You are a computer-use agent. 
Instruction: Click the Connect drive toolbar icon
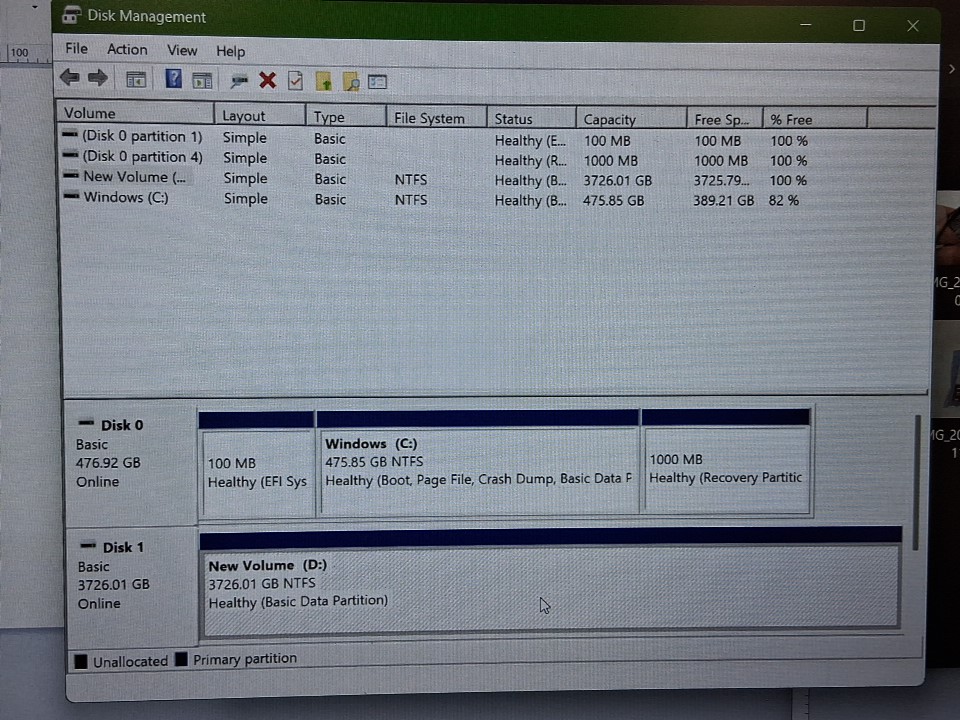(x=239, y=81)
